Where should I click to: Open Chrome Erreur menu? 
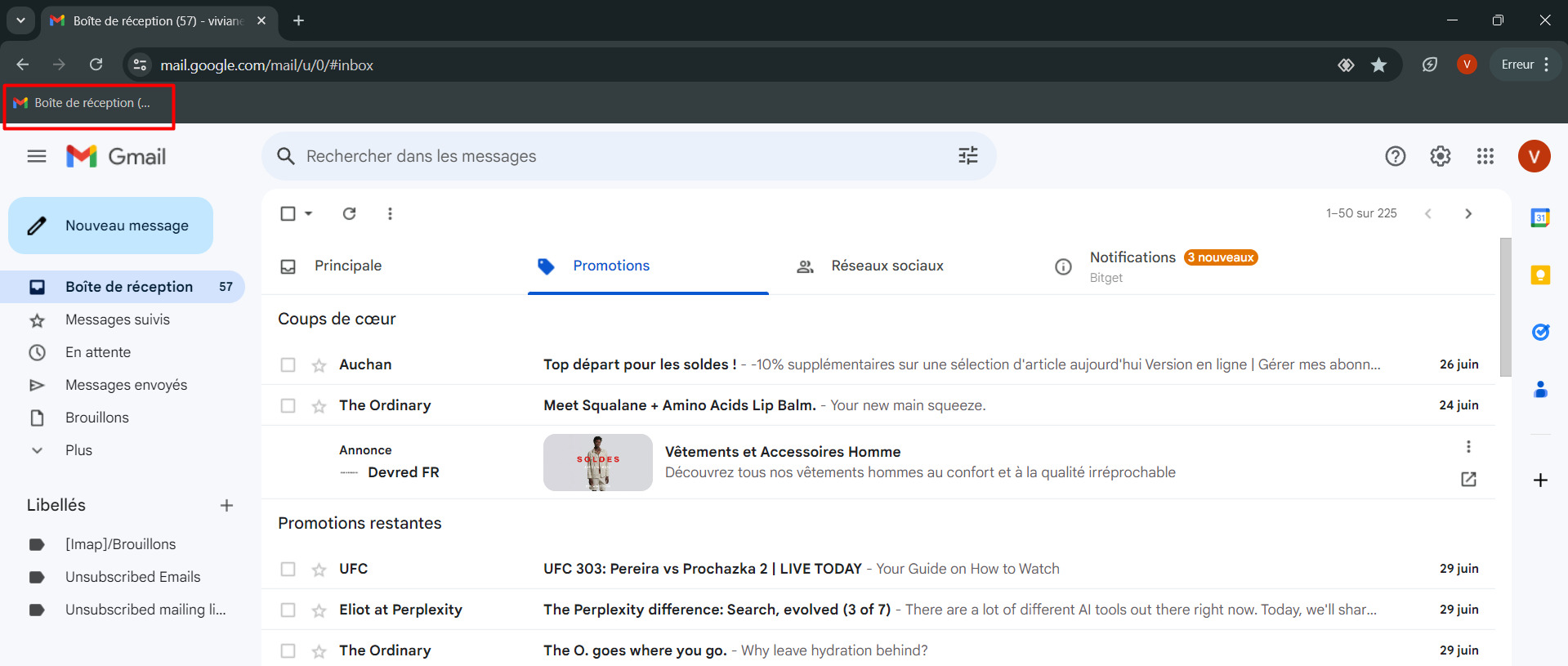pos(1526,65)
